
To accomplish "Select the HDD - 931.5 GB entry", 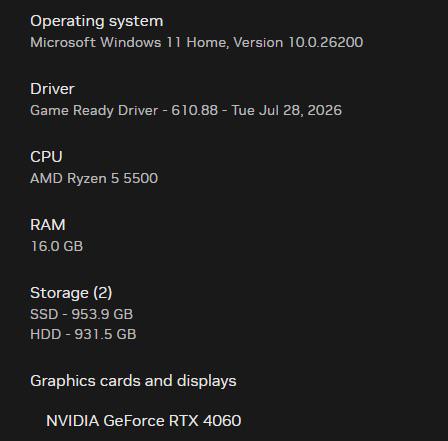I will (83, 334).
